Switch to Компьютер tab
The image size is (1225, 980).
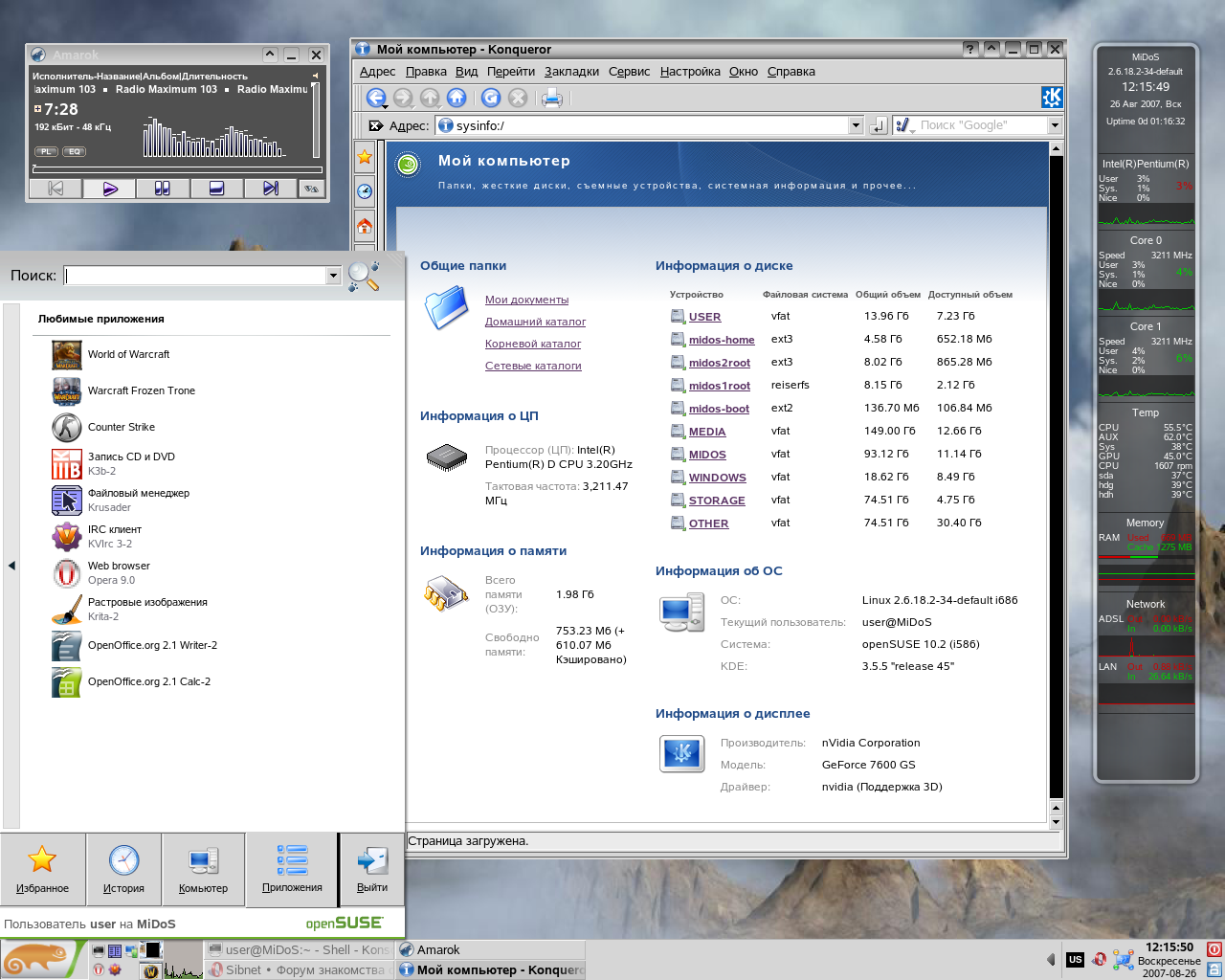[203, 869]
